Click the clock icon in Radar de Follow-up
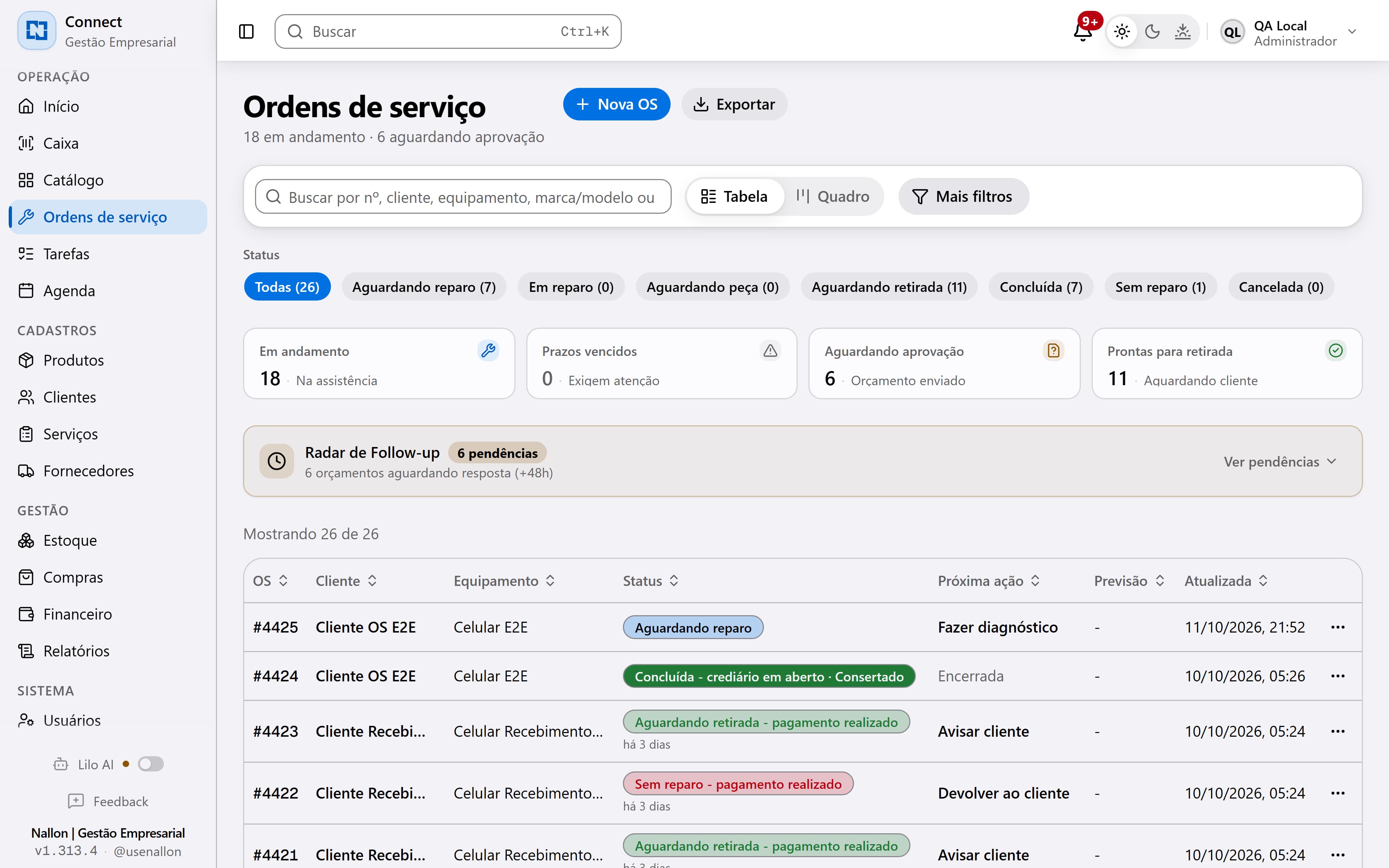Viewport: 1389px width, 868px height. pos(277,461)
